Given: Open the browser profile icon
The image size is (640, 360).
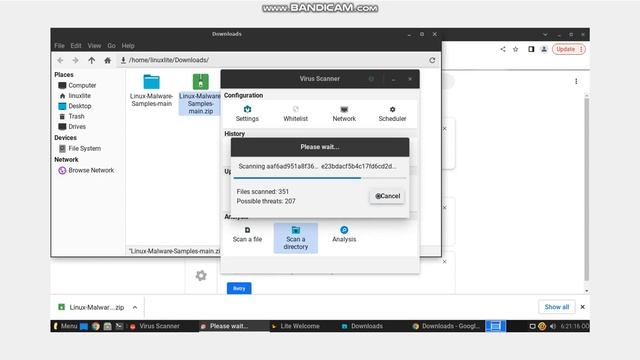Looking at the screenshot, I should 544,49.
